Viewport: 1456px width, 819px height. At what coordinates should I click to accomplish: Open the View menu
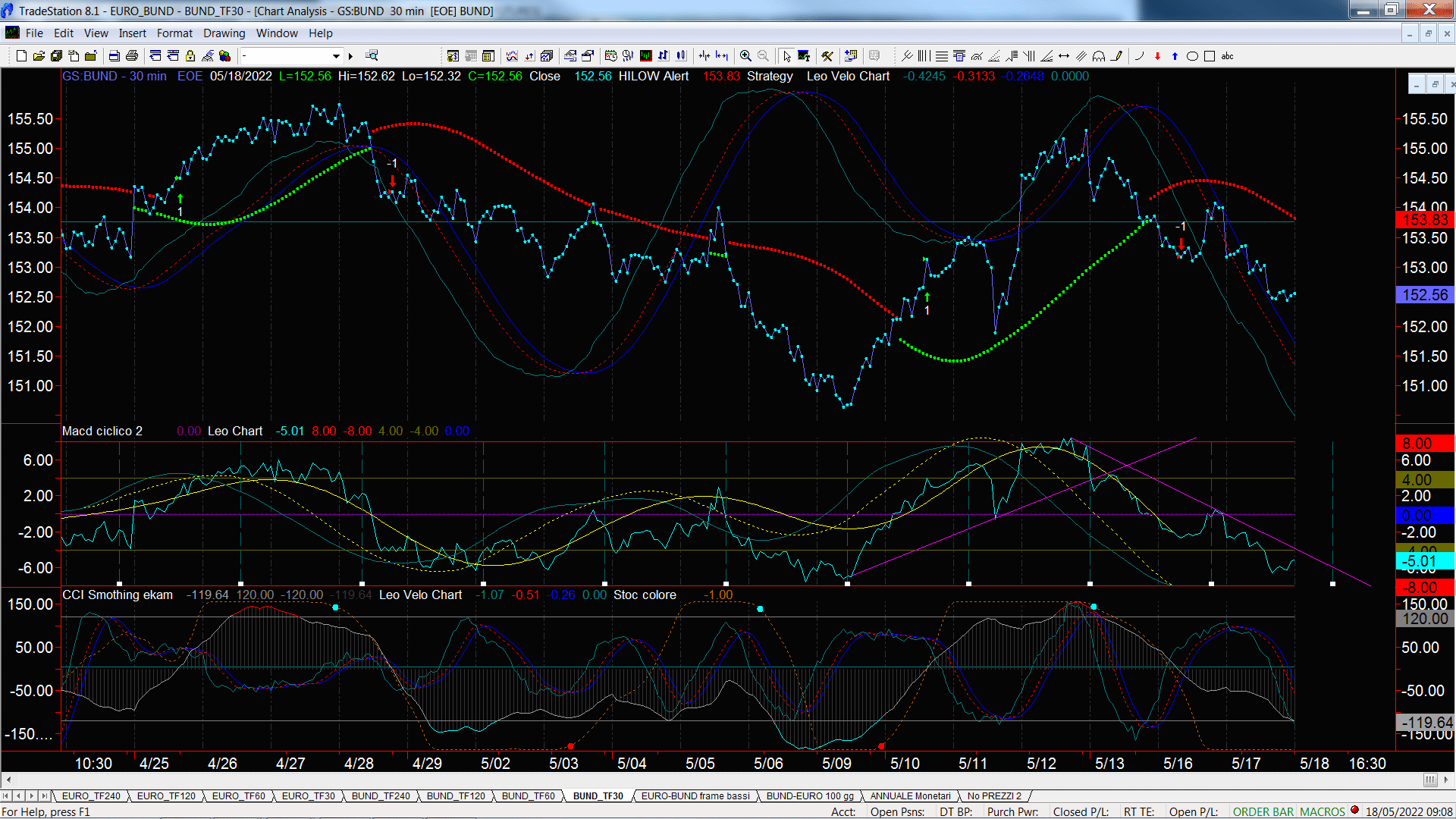(x=96, y=33)
